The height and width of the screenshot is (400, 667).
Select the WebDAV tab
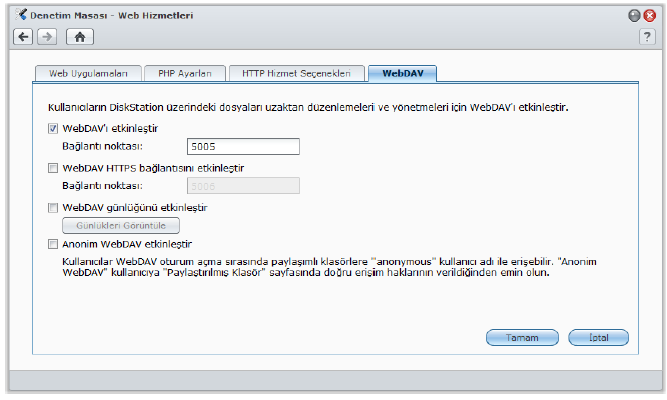point(402,74)
